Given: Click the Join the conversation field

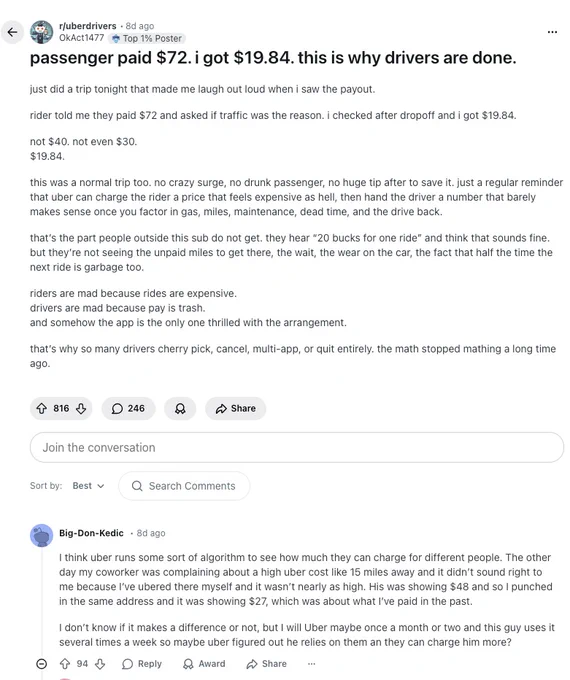Looking at the screenshot, I should (297, 447).
